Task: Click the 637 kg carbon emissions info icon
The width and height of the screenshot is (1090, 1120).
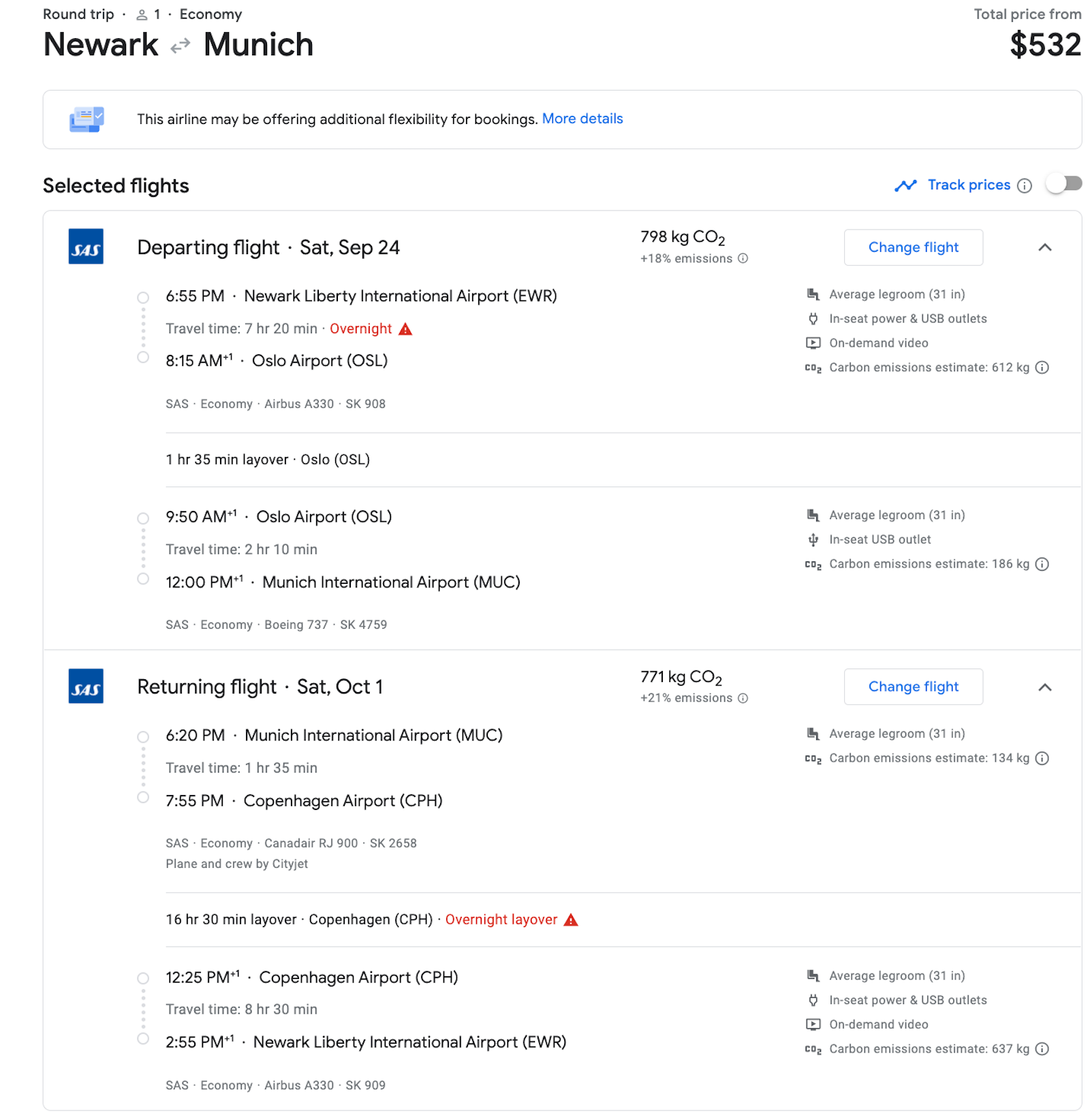Action: (x=1042, y=1049)
